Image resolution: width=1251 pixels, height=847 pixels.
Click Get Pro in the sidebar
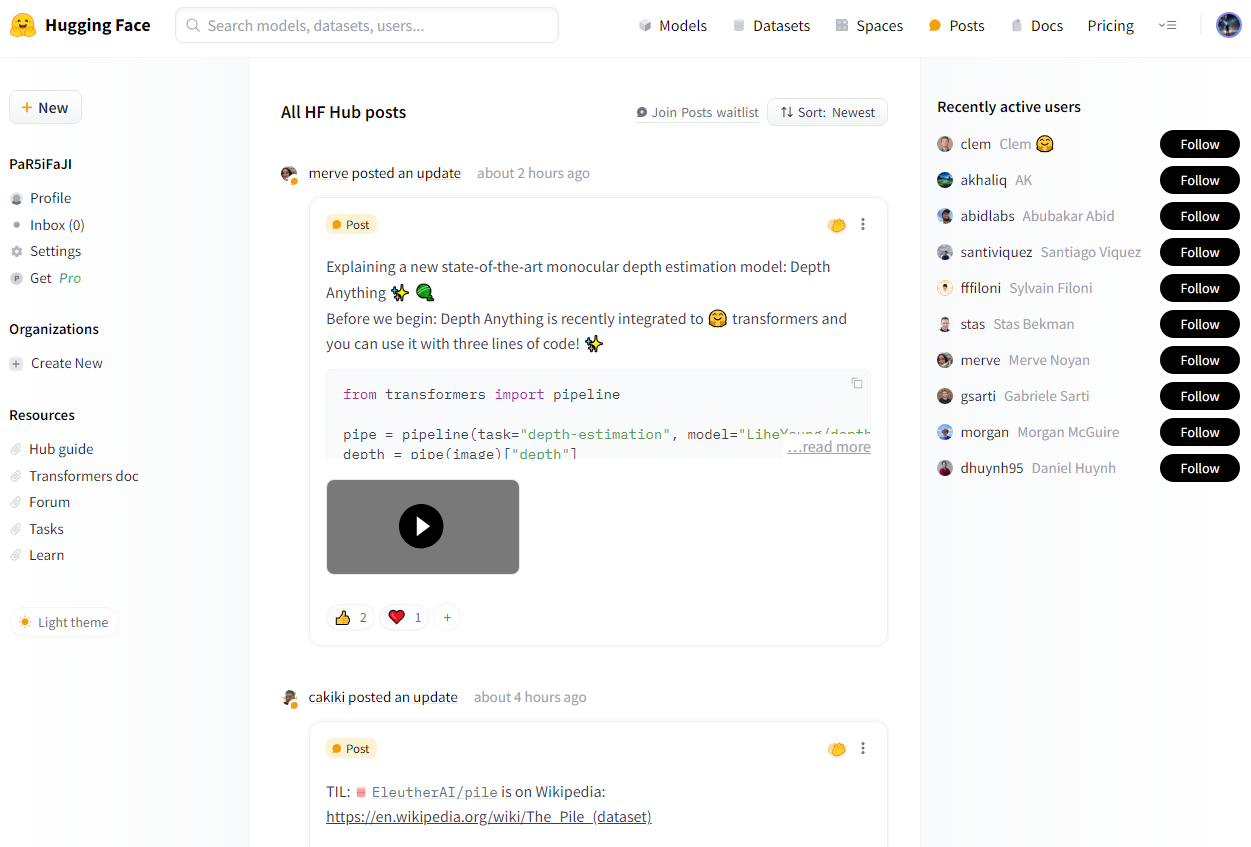[x=46, y=278]
